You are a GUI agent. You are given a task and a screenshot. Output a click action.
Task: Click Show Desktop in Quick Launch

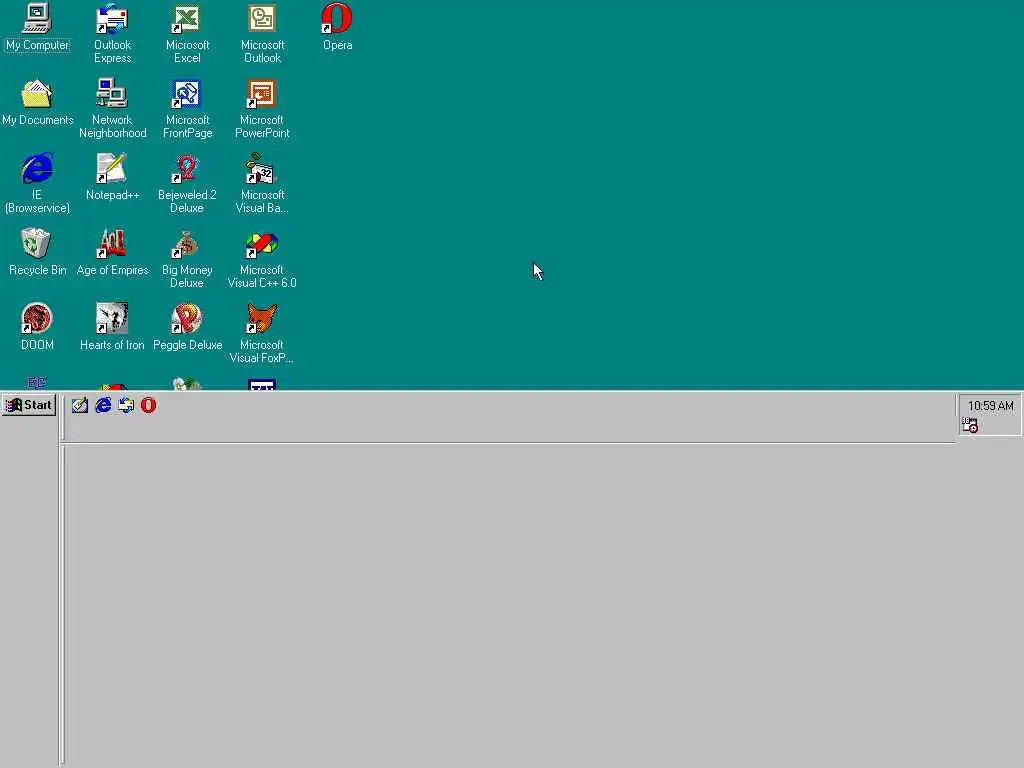pyautogui.click(x=80, y=406)
